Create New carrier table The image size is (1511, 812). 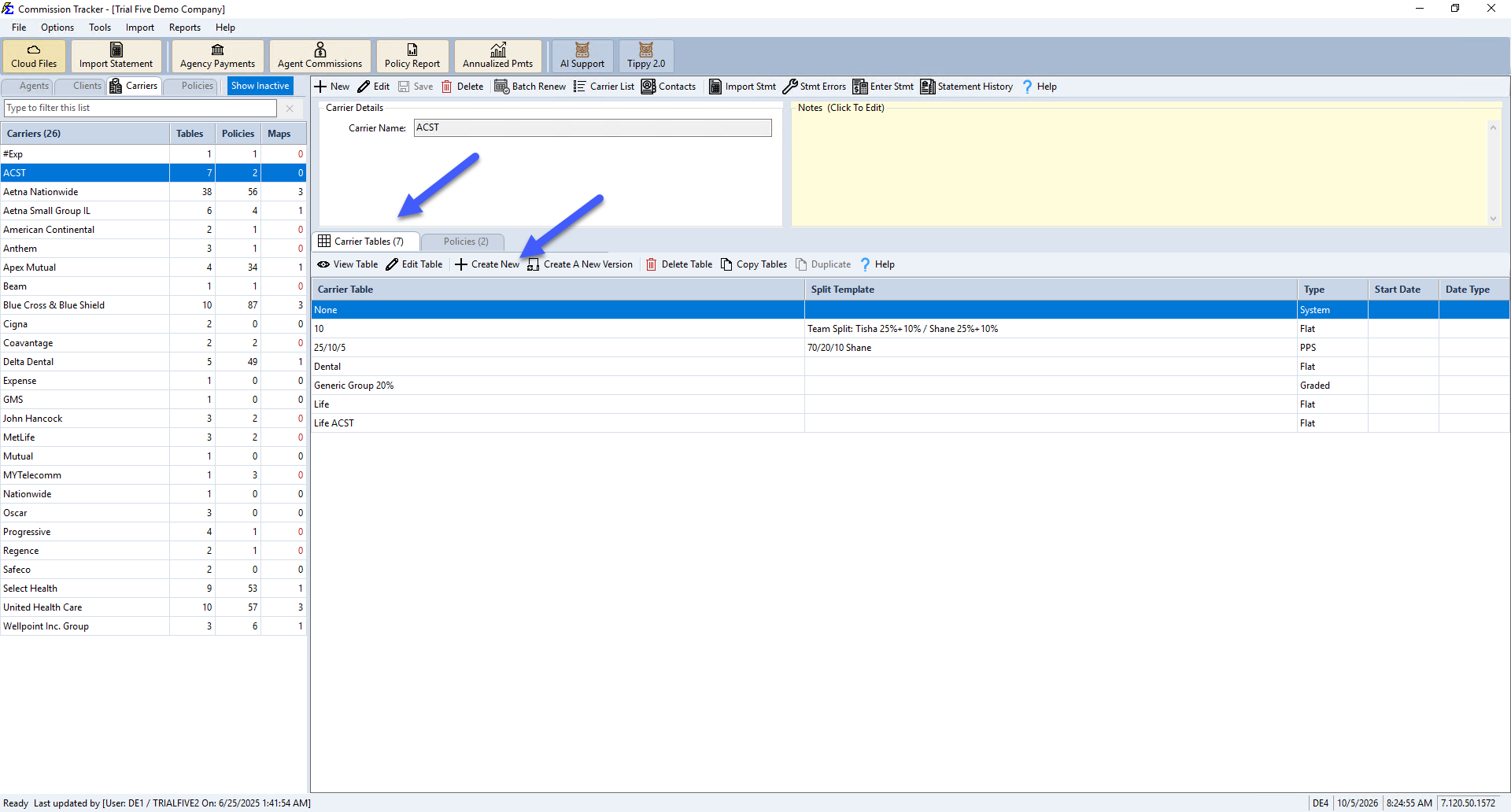(x=487, y=264)
